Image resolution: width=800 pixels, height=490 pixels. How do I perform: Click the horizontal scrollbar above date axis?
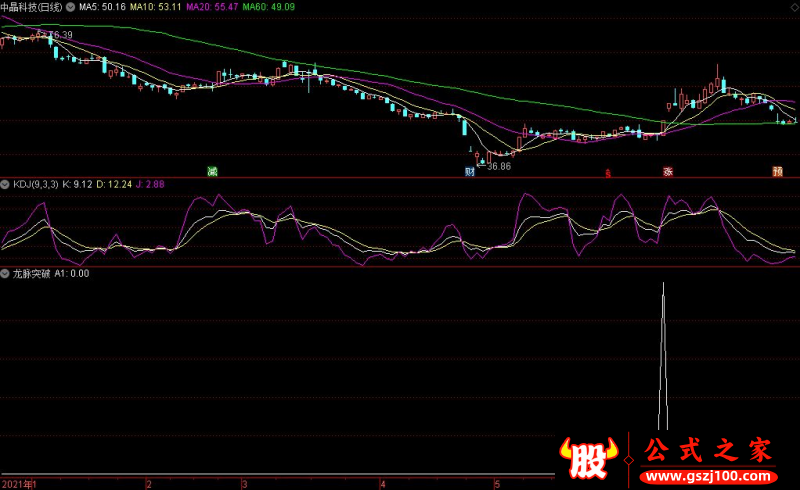point(278,475)
